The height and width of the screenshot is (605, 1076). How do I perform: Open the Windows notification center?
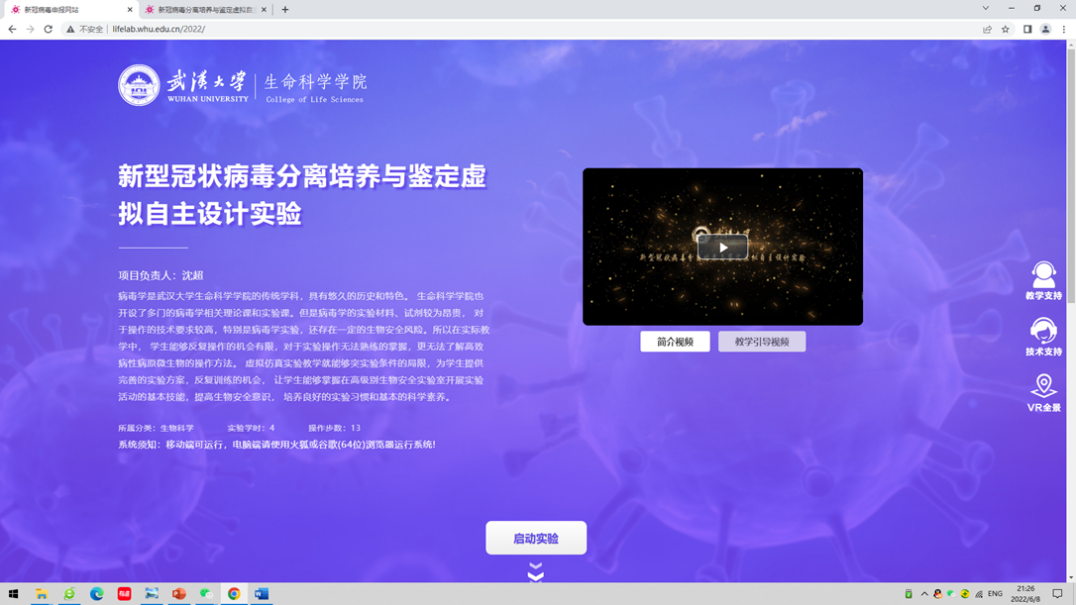click(x=1057, y=593)
